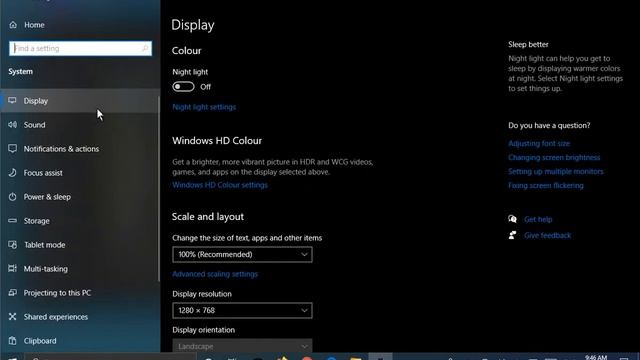Click the Get help link
This screenshot has height=360, width=640.
coord(538,219)
